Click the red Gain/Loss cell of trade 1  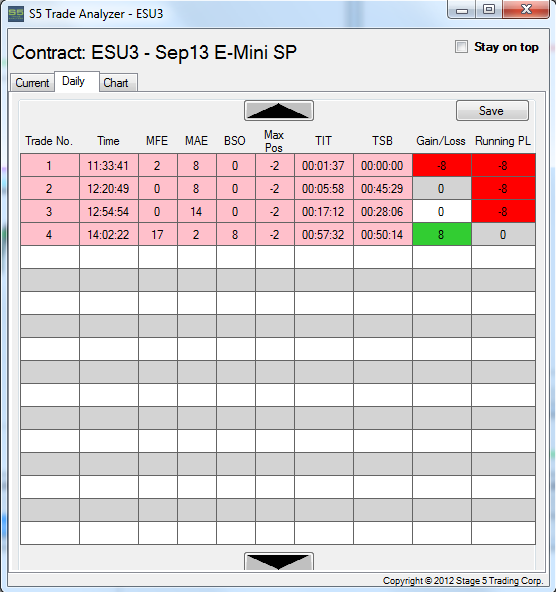[x=442, y=165]
